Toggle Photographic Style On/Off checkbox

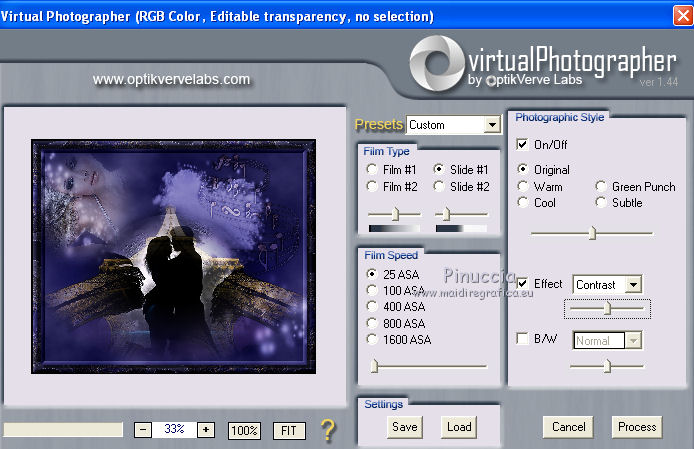522,144
